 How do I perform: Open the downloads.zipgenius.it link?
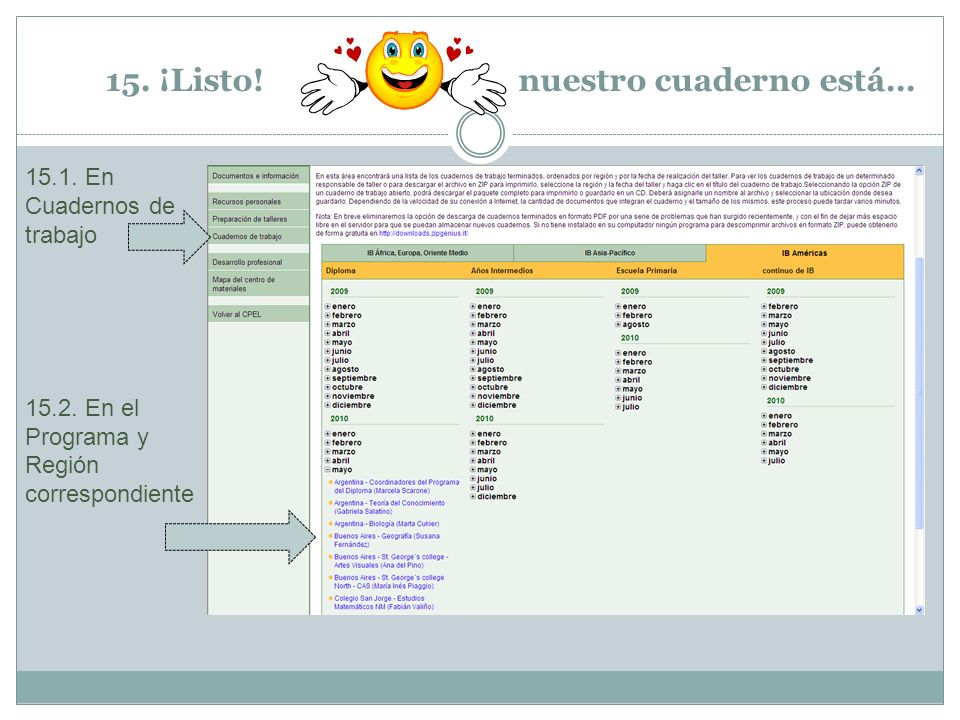[x=423, y=233]
